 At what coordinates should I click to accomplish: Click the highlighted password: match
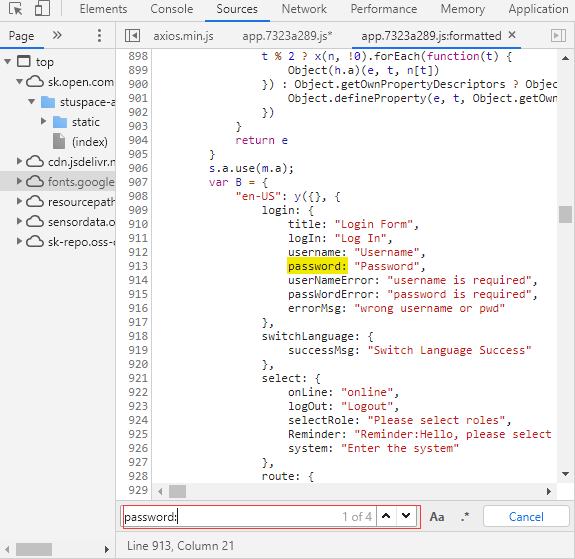click(317, 266)
